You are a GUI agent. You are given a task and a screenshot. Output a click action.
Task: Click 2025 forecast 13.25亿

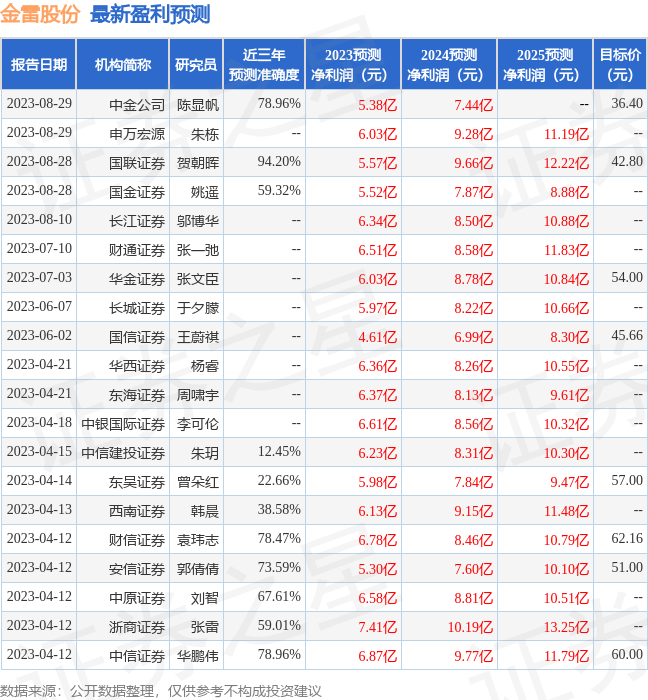click(566, 627)
